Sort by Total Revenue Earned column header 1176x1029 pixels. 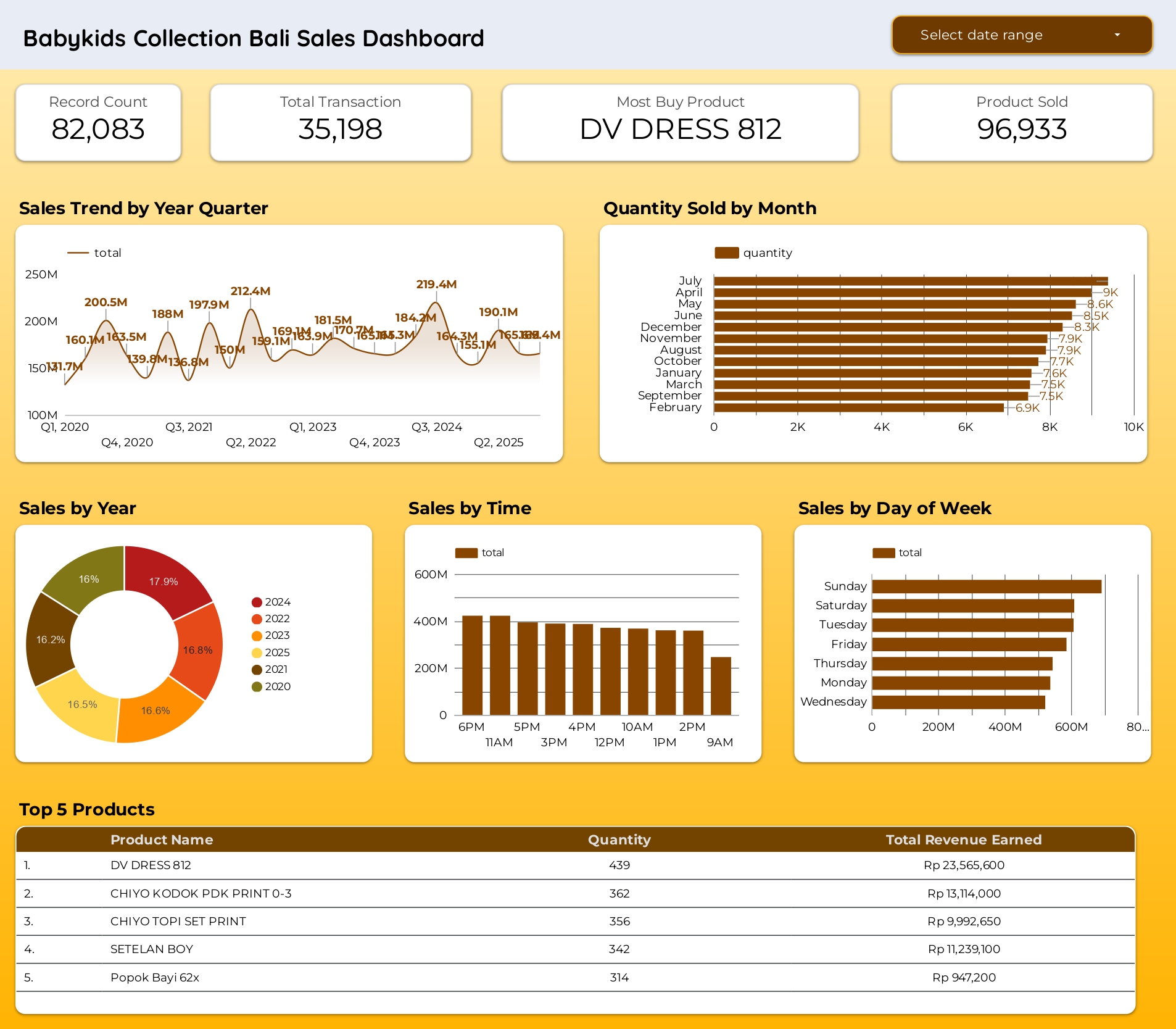tap(964, 839)
